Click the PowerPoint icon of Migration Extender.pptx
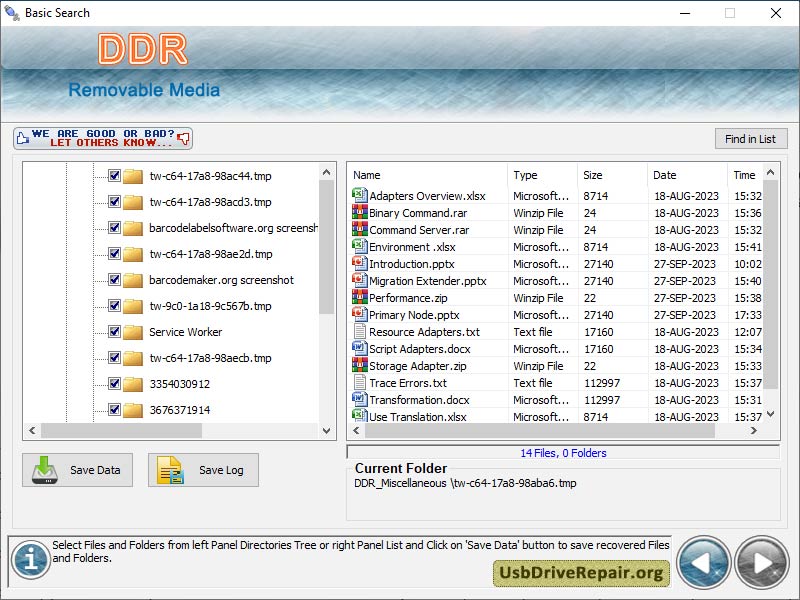The width and height of the screenshot is (800, 600). 360,280
